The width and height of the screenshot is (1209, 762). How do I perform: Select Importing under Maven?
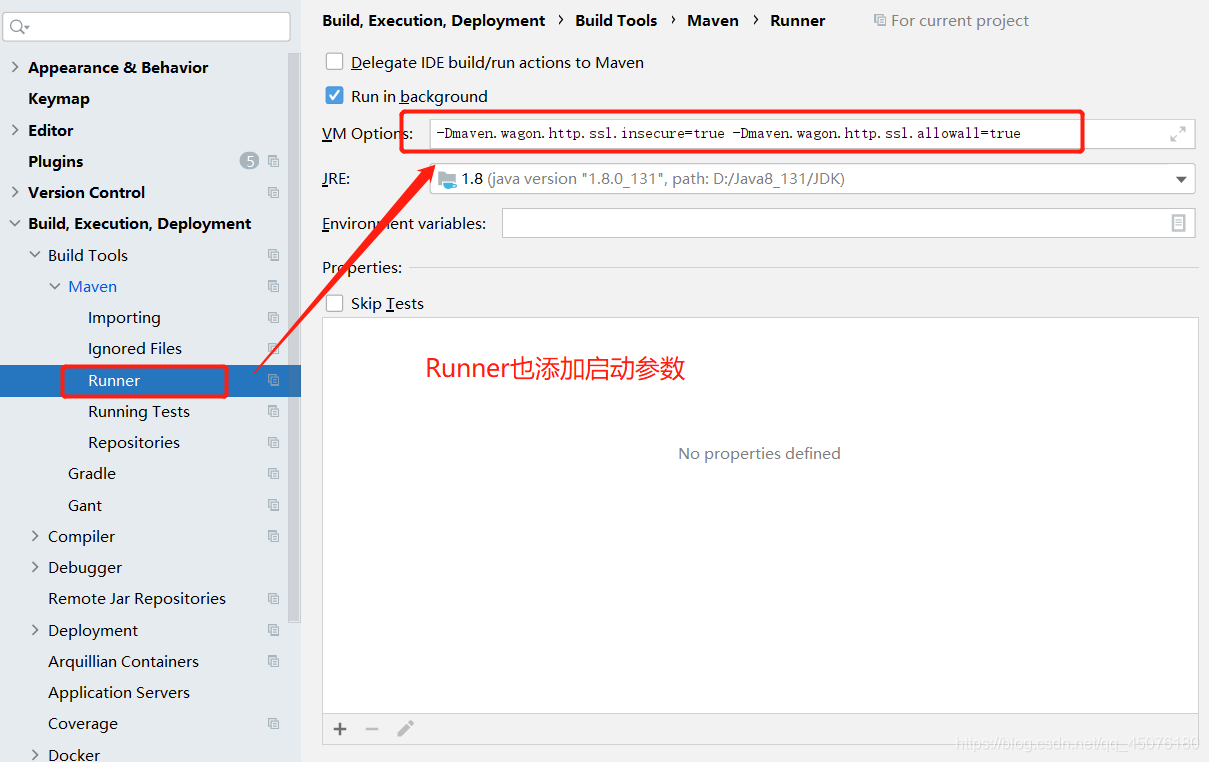pyautogui.click(x=124, y=317)
